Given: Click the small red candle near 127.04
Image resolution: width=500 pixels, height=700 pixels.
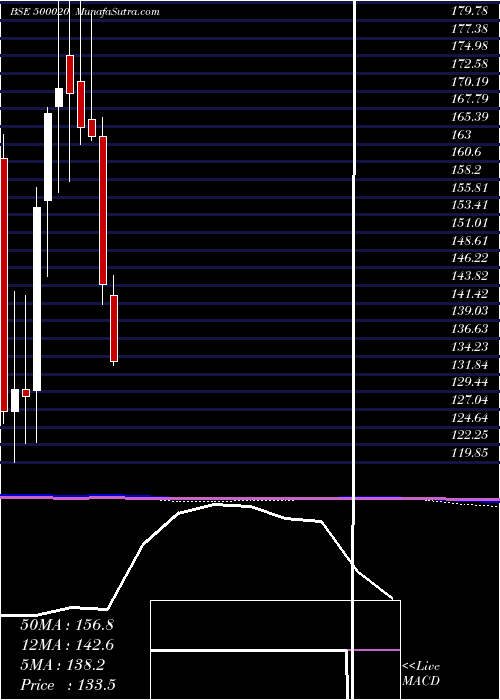Looking at the screenshot, I should 25,393.
